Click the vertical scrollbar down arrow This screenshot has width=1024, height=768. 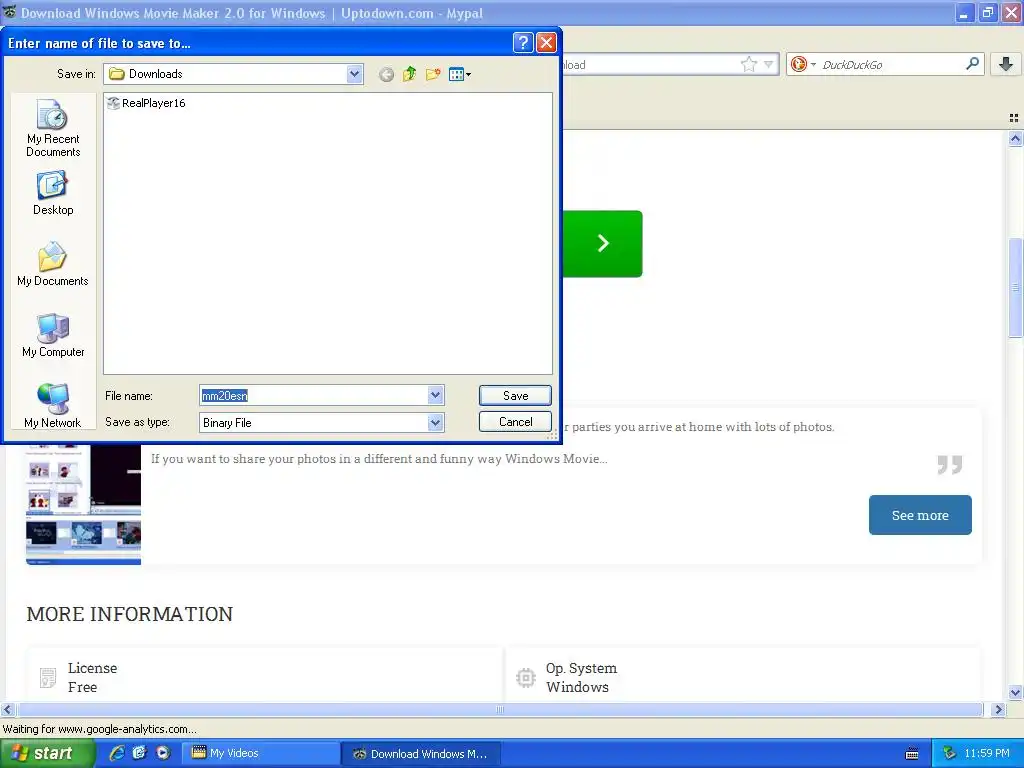point(1015,692)
